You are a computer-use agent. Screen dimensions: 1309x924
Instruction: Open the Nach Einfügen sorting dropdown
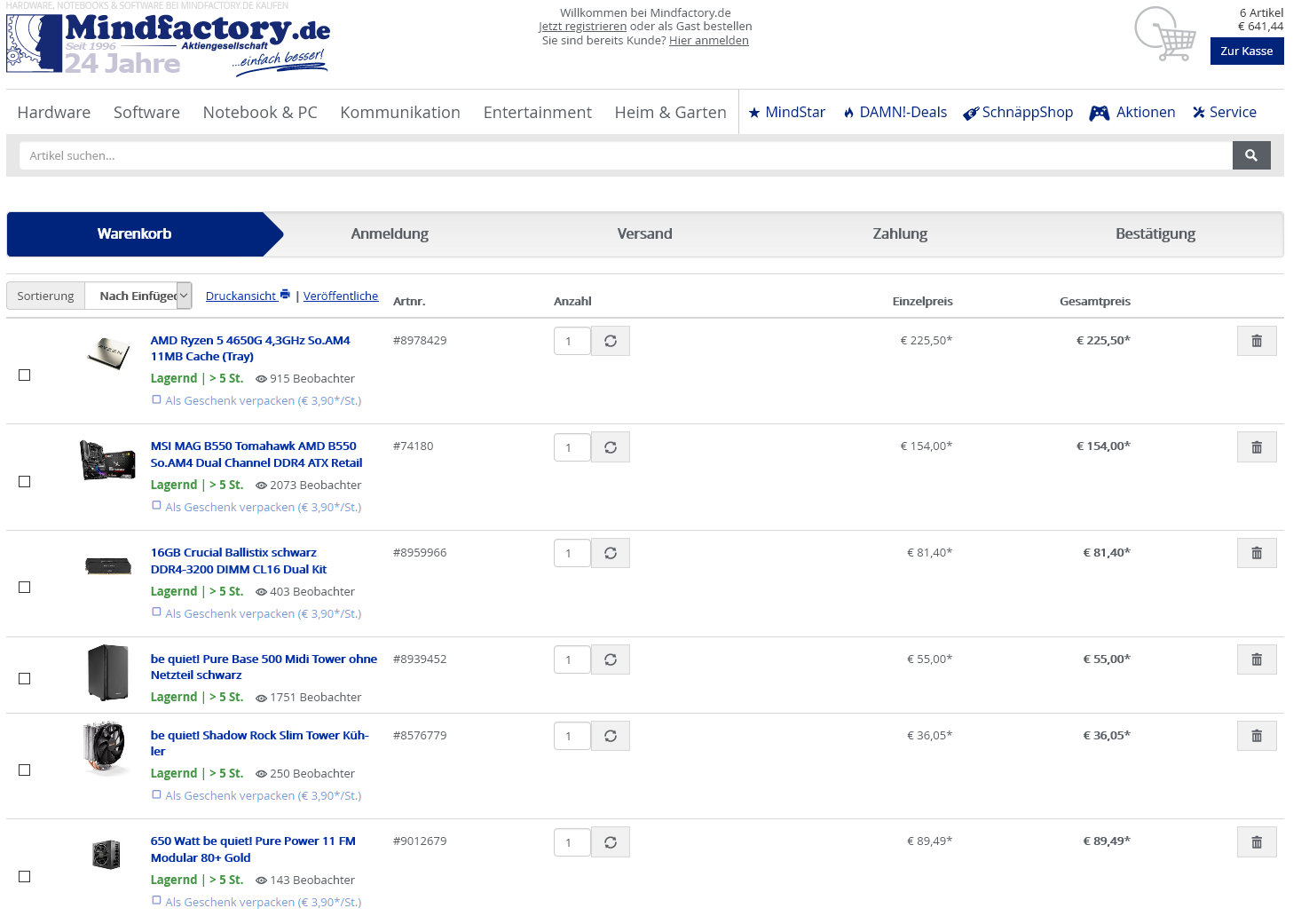click(138, 296)
